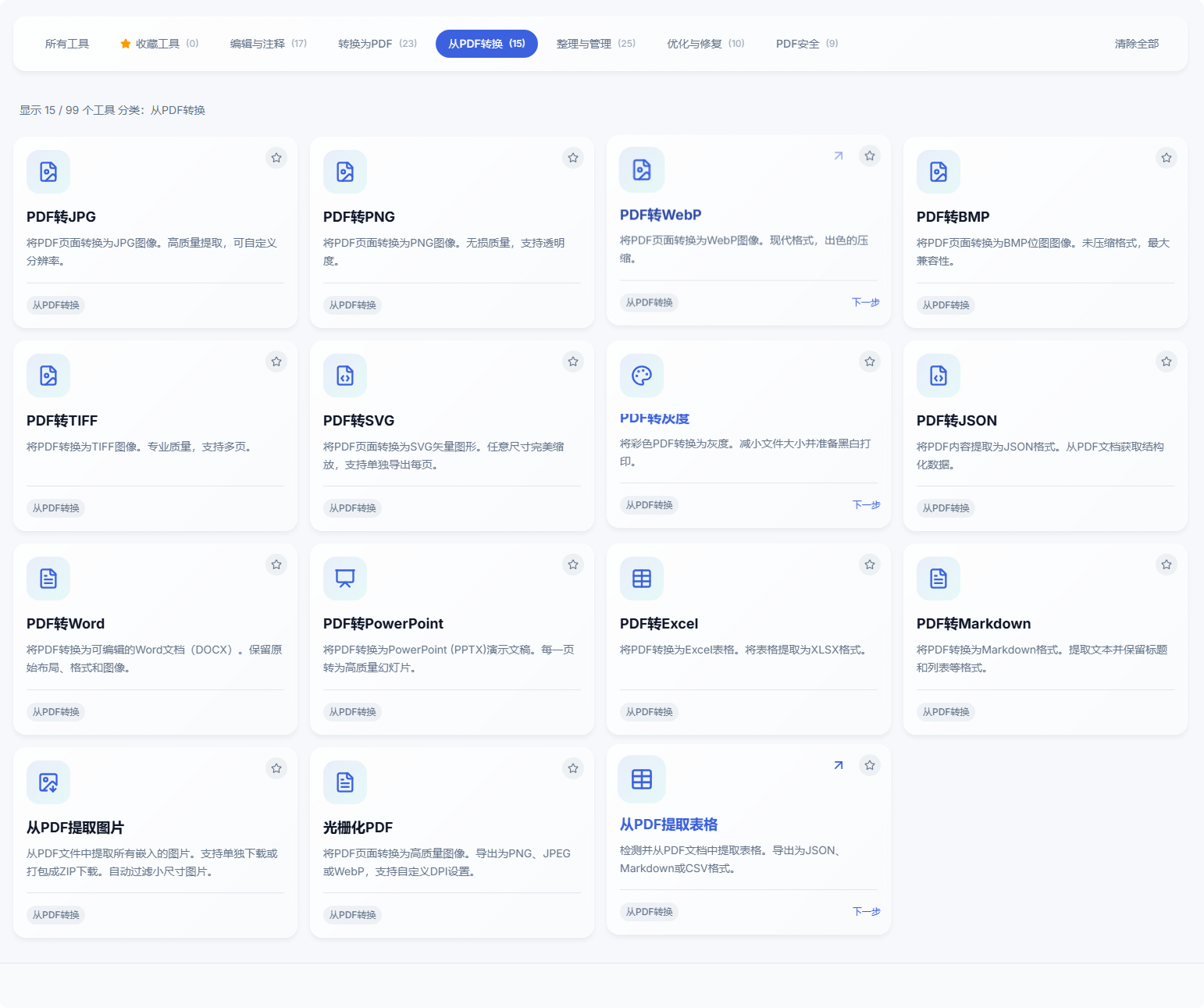Star the PDF转Markdown tool as favorite

1167,565
